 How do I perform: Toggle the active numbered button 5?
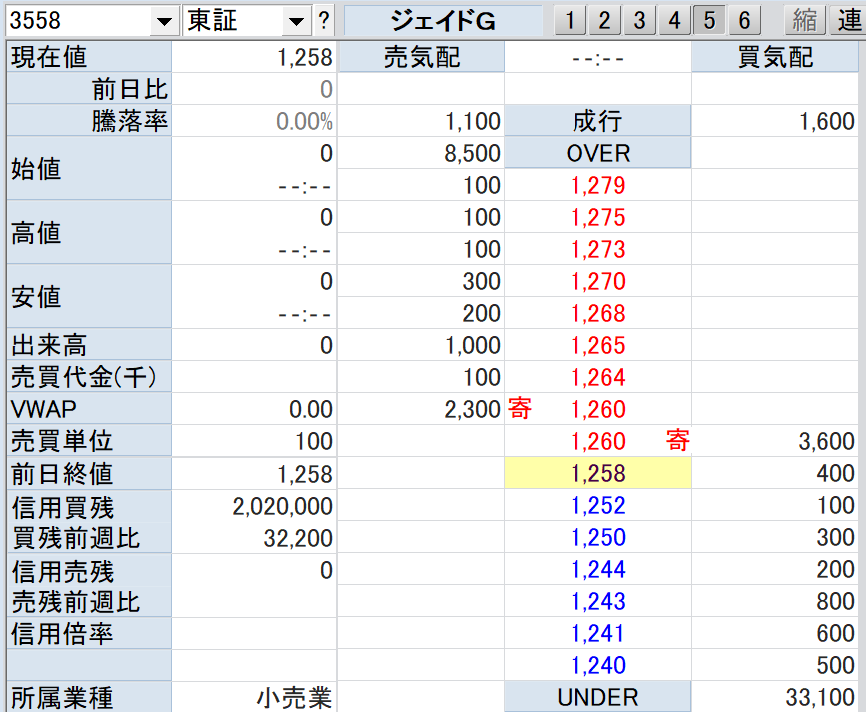(x=709, y=20)
